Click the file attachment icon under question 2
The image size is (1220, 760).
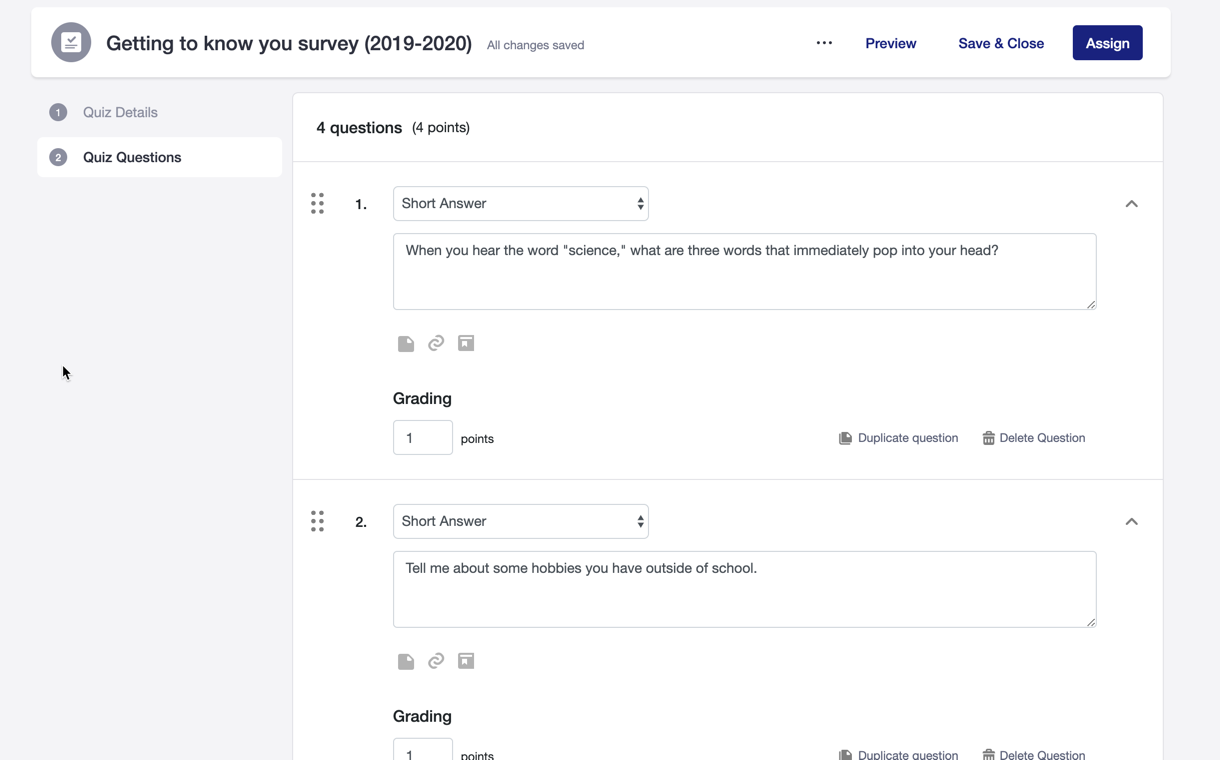tap(406, 662)
